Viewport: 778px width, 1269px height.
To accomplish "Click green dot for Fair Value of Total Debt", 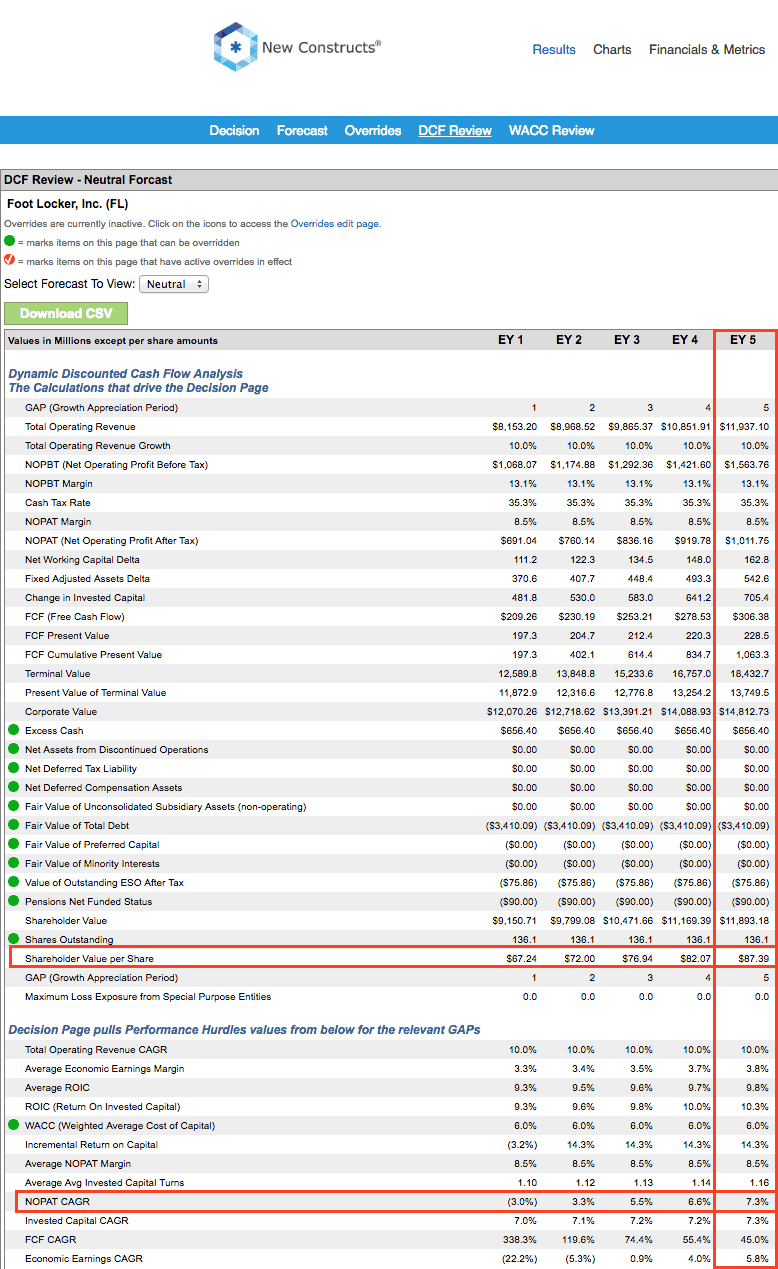I will (x=13, y=825).
